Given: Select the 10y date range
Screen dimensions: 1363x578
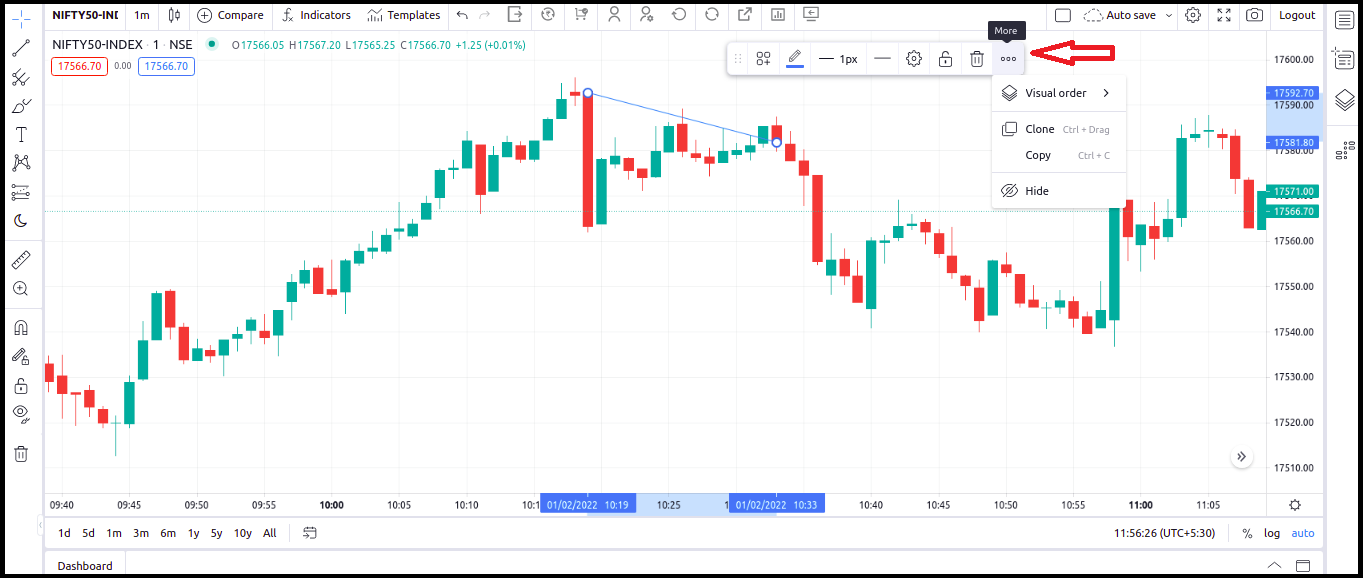Looking at the screenshot, I should (243, 533).
